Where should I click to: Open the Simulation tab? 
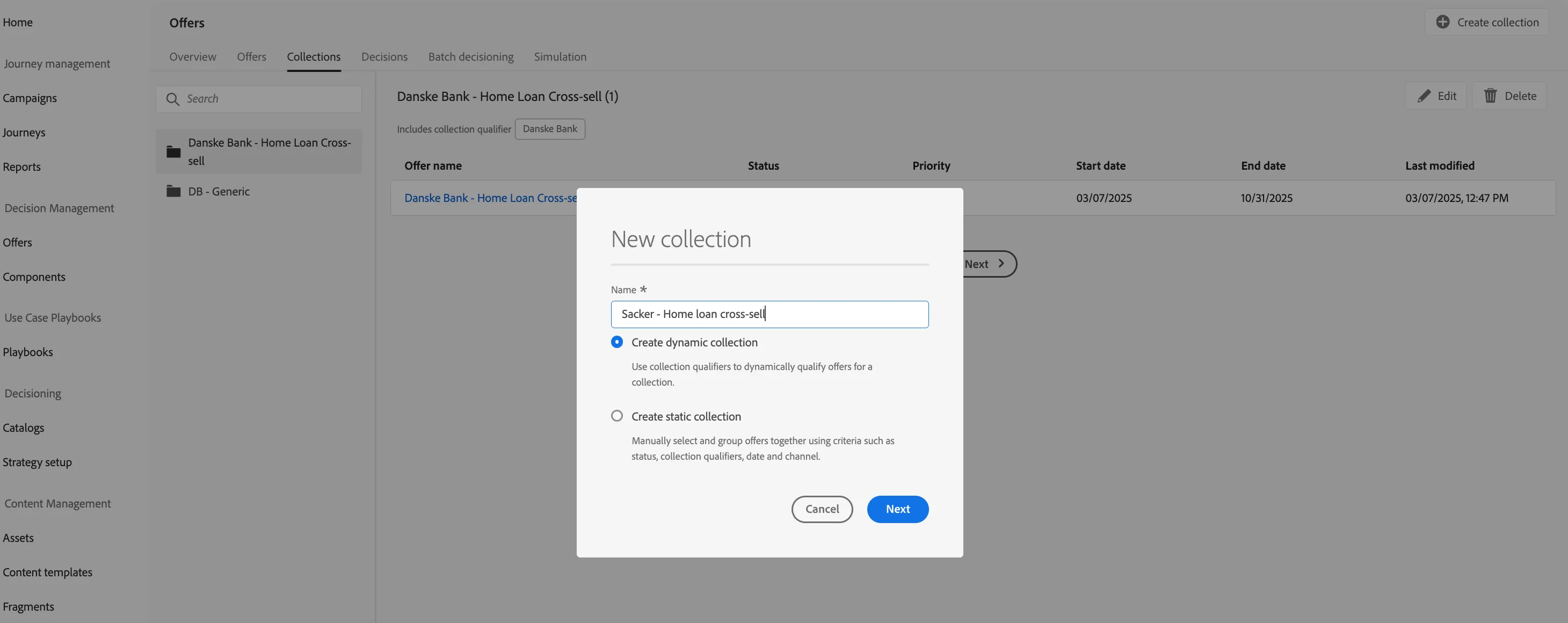coord(560,56)
